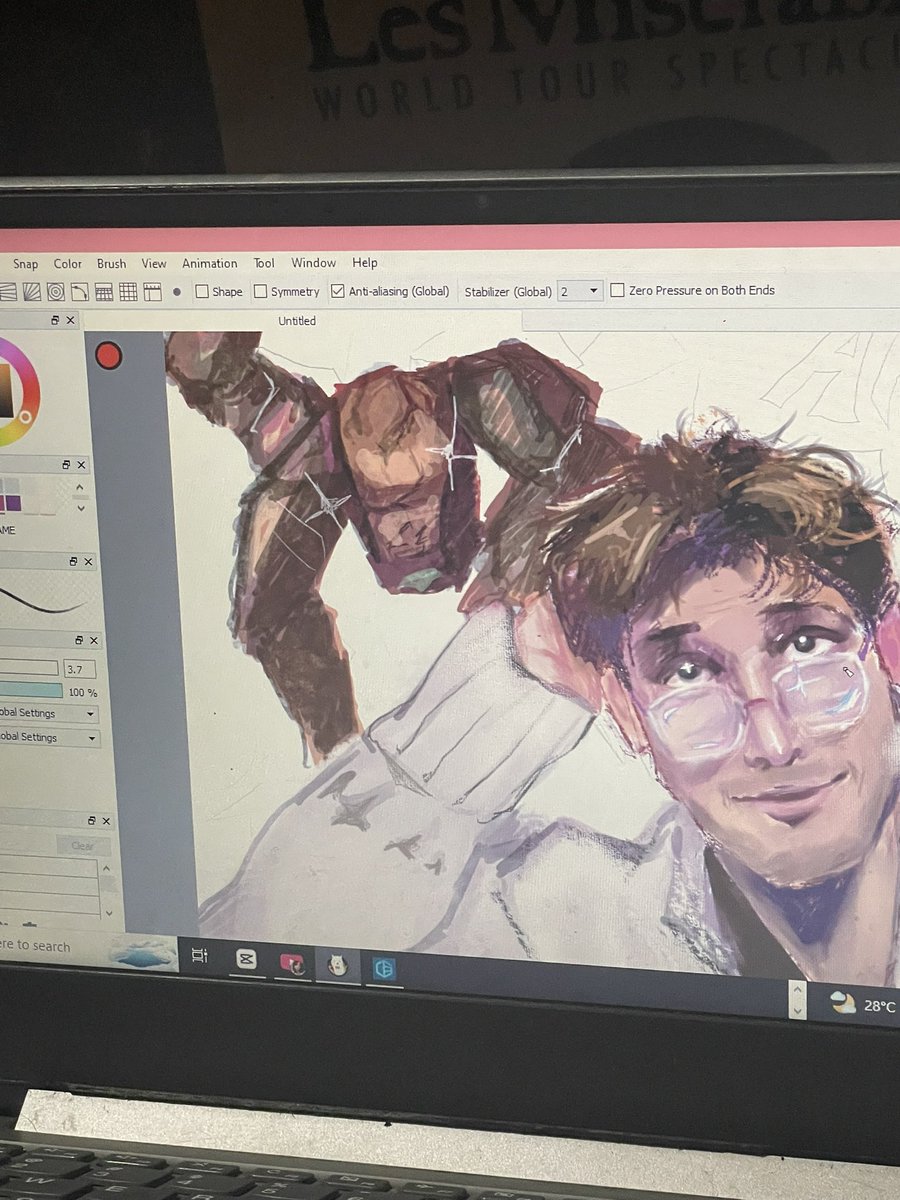Select the radial lines snap icon

click(30, 291)
